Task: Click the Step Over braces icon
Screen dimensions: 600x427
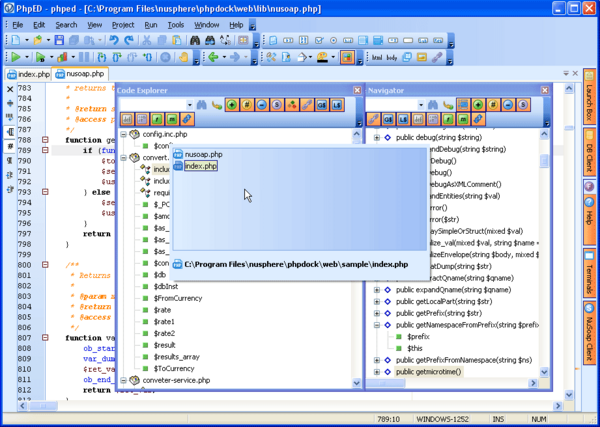Action: [x=117, y=57]
